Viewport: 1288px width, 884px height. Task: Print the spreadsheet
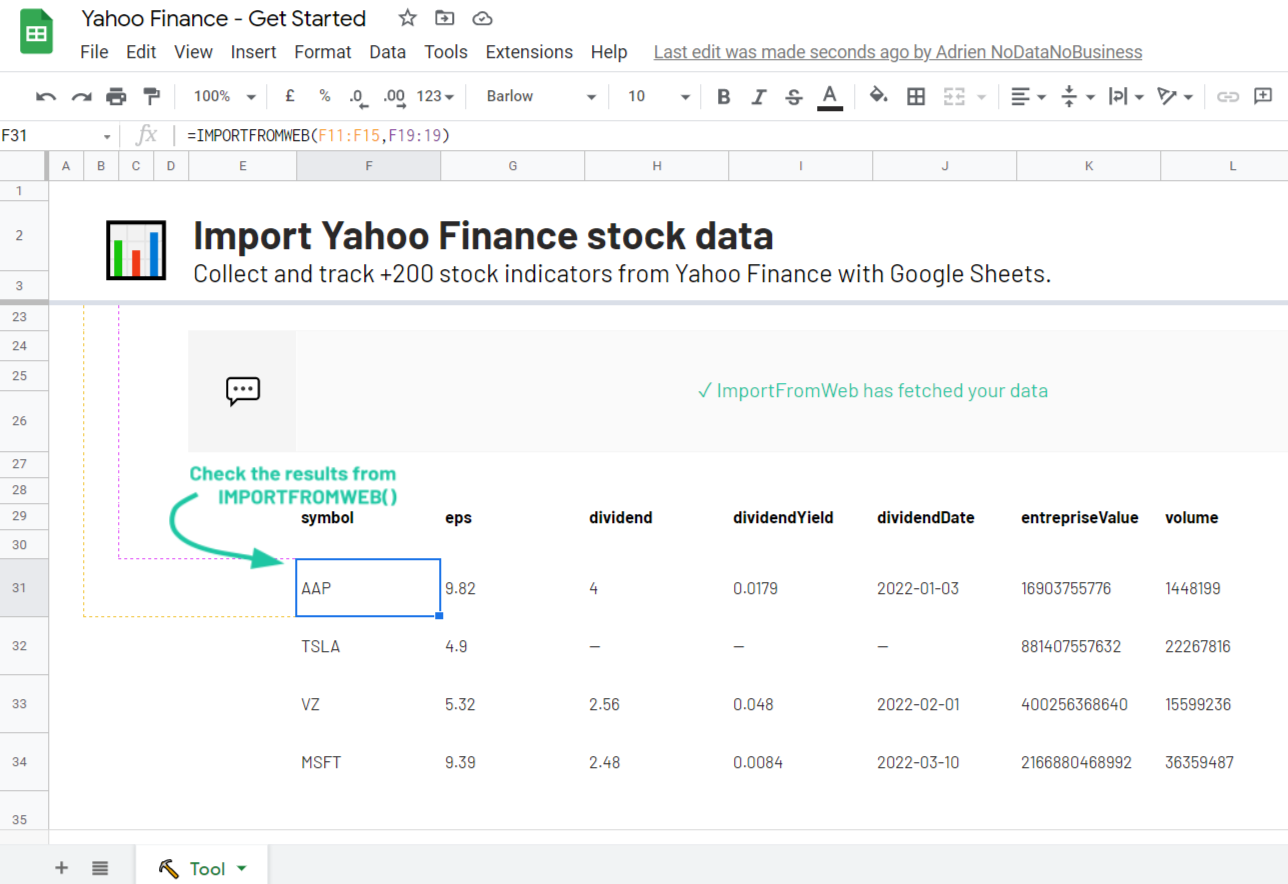coord(116,96)
